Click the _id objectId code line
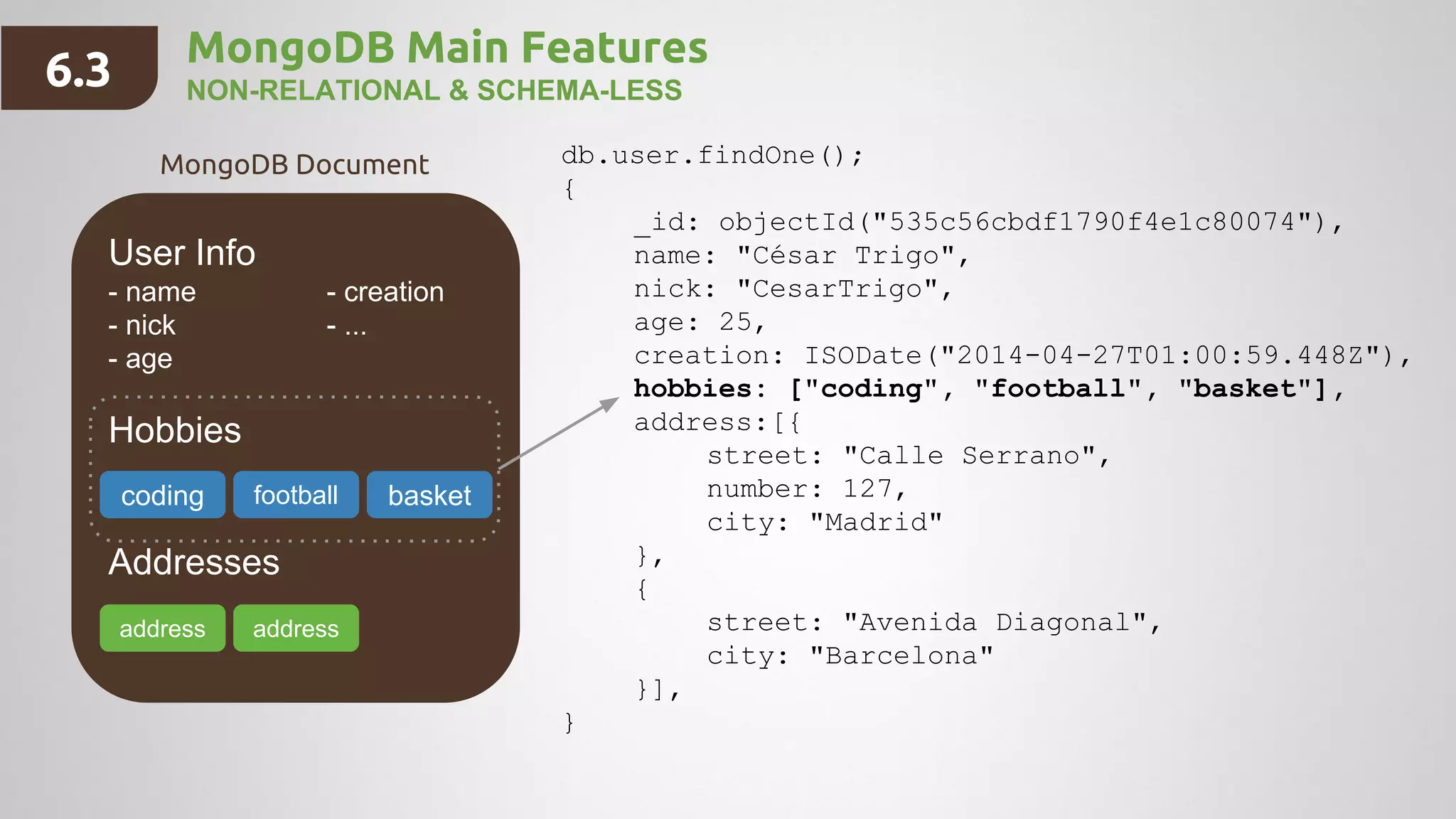1456x819 pixels. tap(987, 223)
